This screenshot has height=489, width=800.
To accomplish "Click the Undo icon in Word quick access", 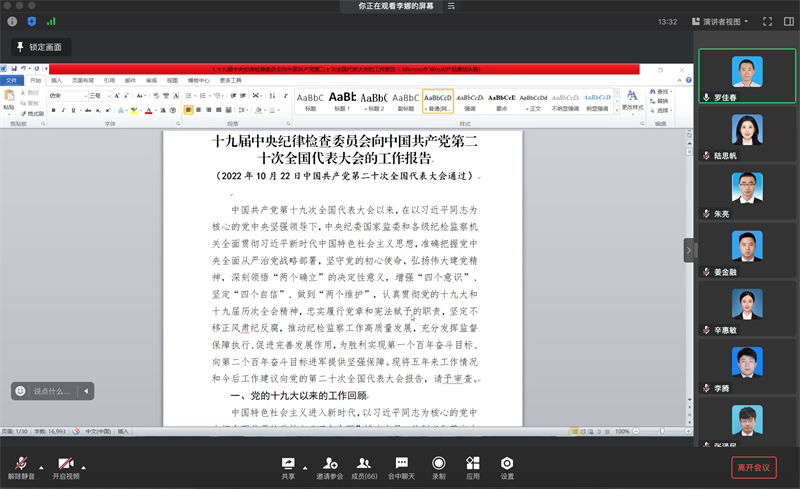I will pos(23,68).
